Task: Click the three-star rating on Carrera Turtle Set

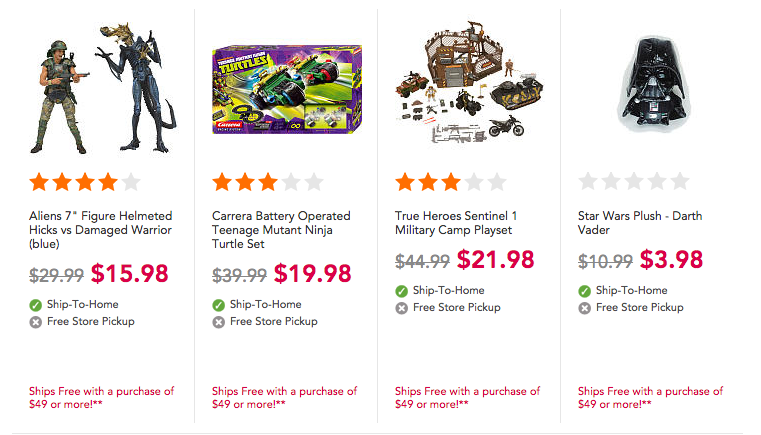Action: (x=268, y=183)
